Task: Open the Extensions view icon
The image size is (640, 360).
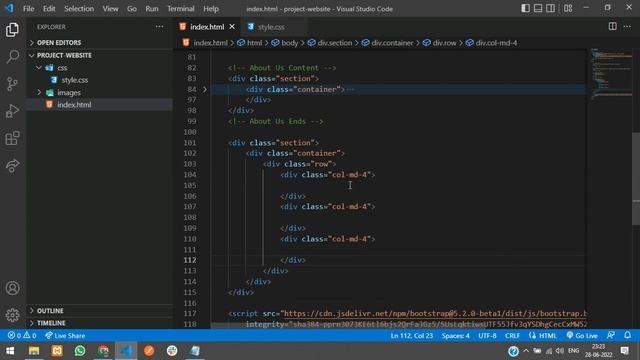Action: 12,138
